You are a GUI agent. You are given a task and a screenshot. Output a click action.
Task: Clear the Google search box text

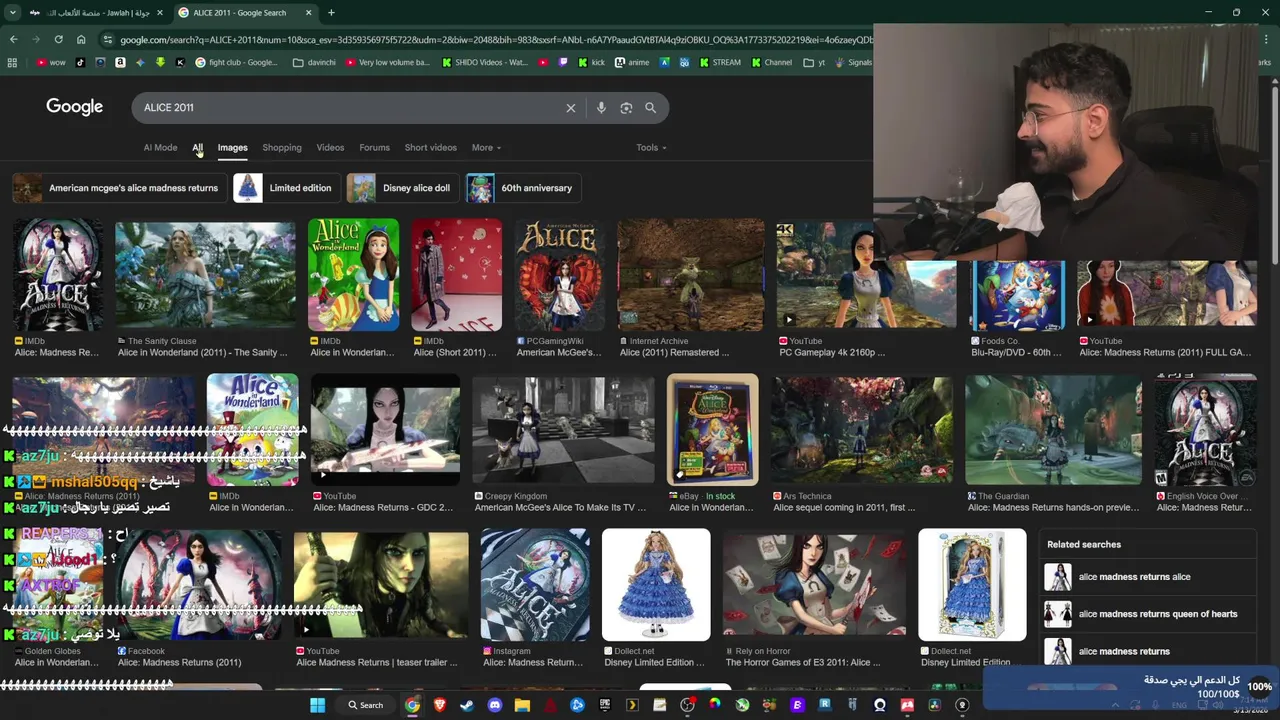coord(571,108)
